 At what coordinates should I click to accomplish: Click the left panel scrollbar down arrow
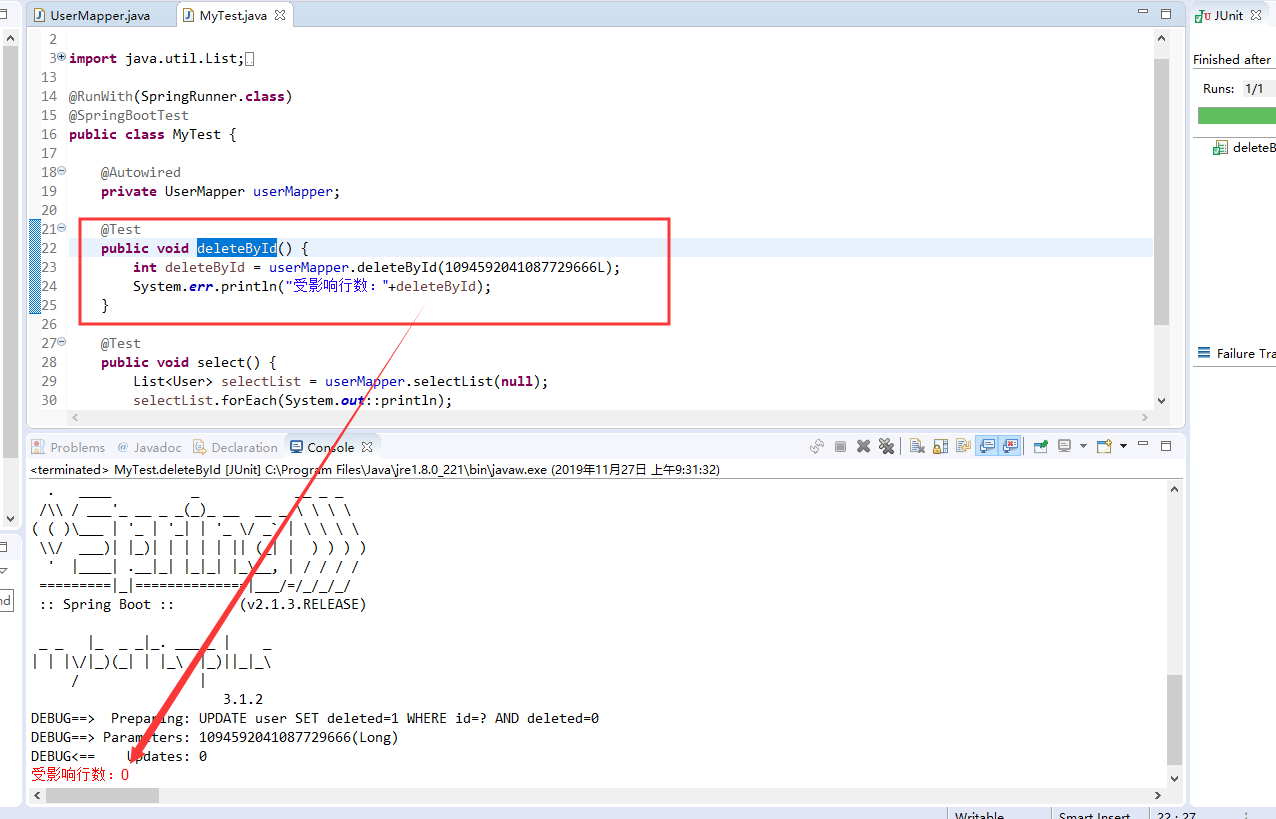tap(10, 519)
